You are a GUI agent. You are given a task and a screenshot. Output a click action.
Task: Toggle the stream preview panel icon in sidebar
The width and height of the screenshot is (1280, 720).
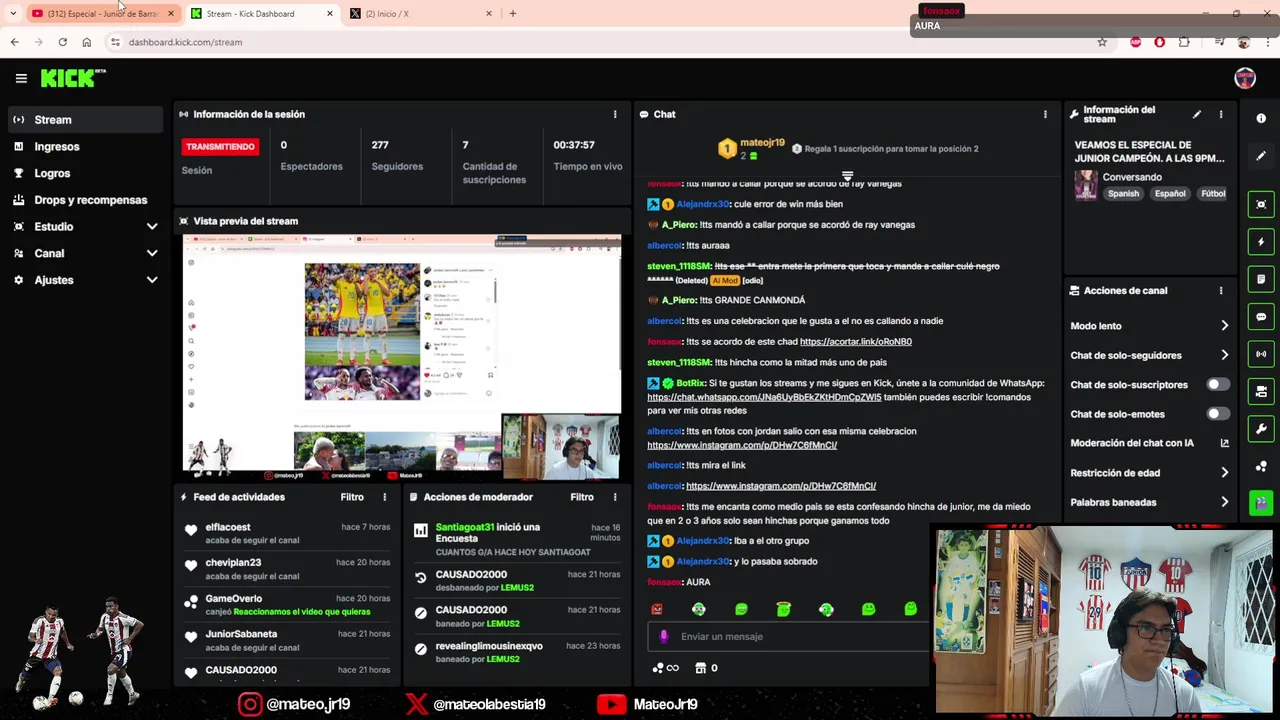tap(1261, 204)
